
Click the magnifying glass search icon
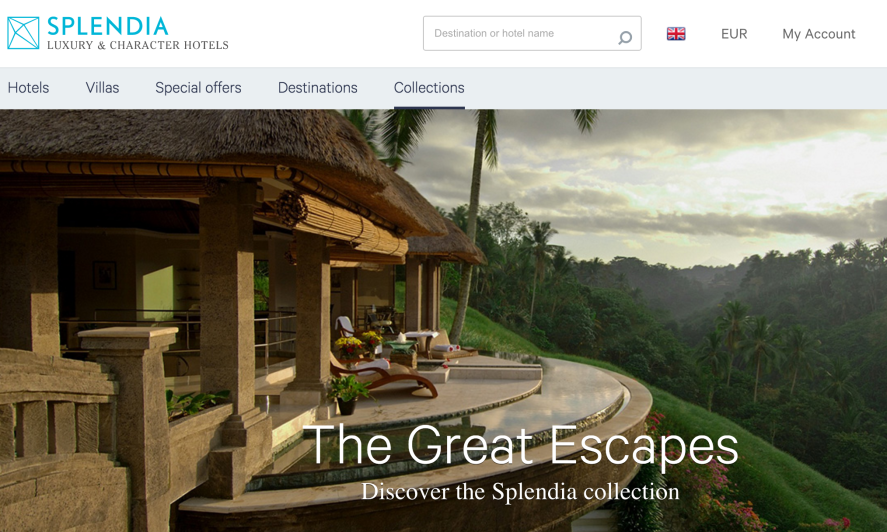625,37
